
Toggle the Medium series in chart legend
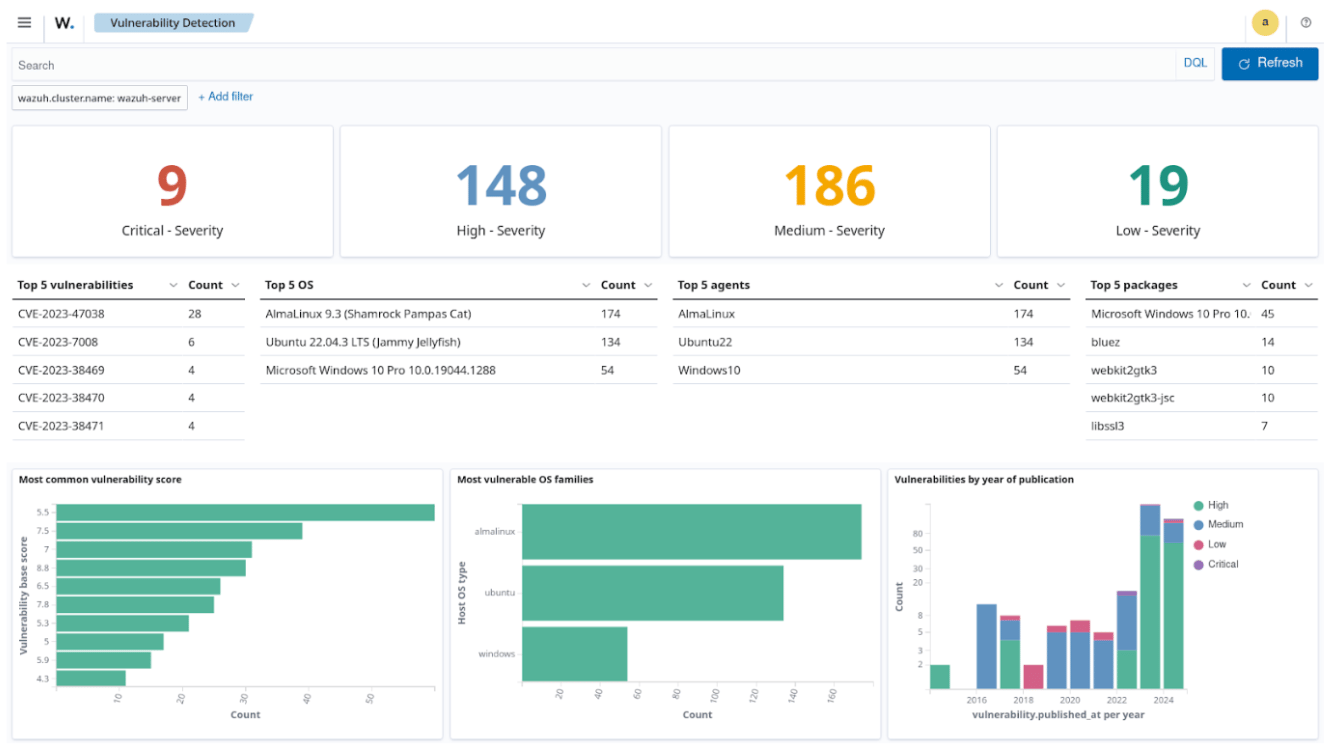point(1225,524)
